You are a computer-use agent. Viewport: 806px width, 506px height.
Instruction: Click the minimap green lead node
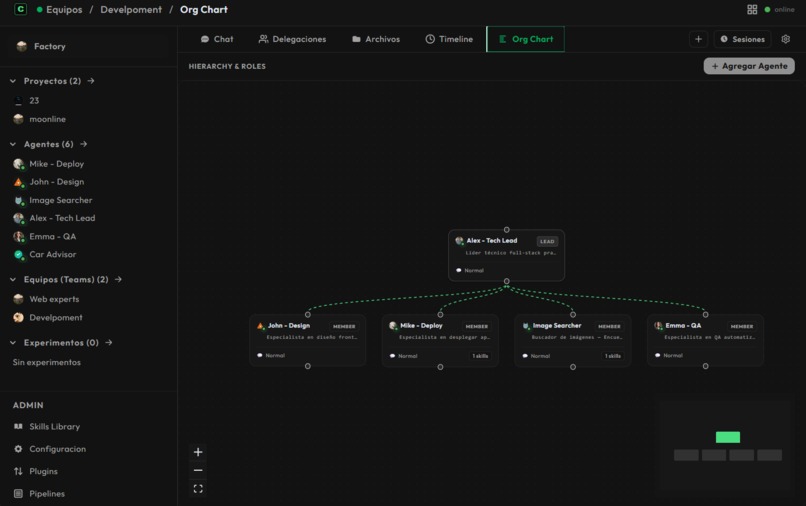(728, 437)
